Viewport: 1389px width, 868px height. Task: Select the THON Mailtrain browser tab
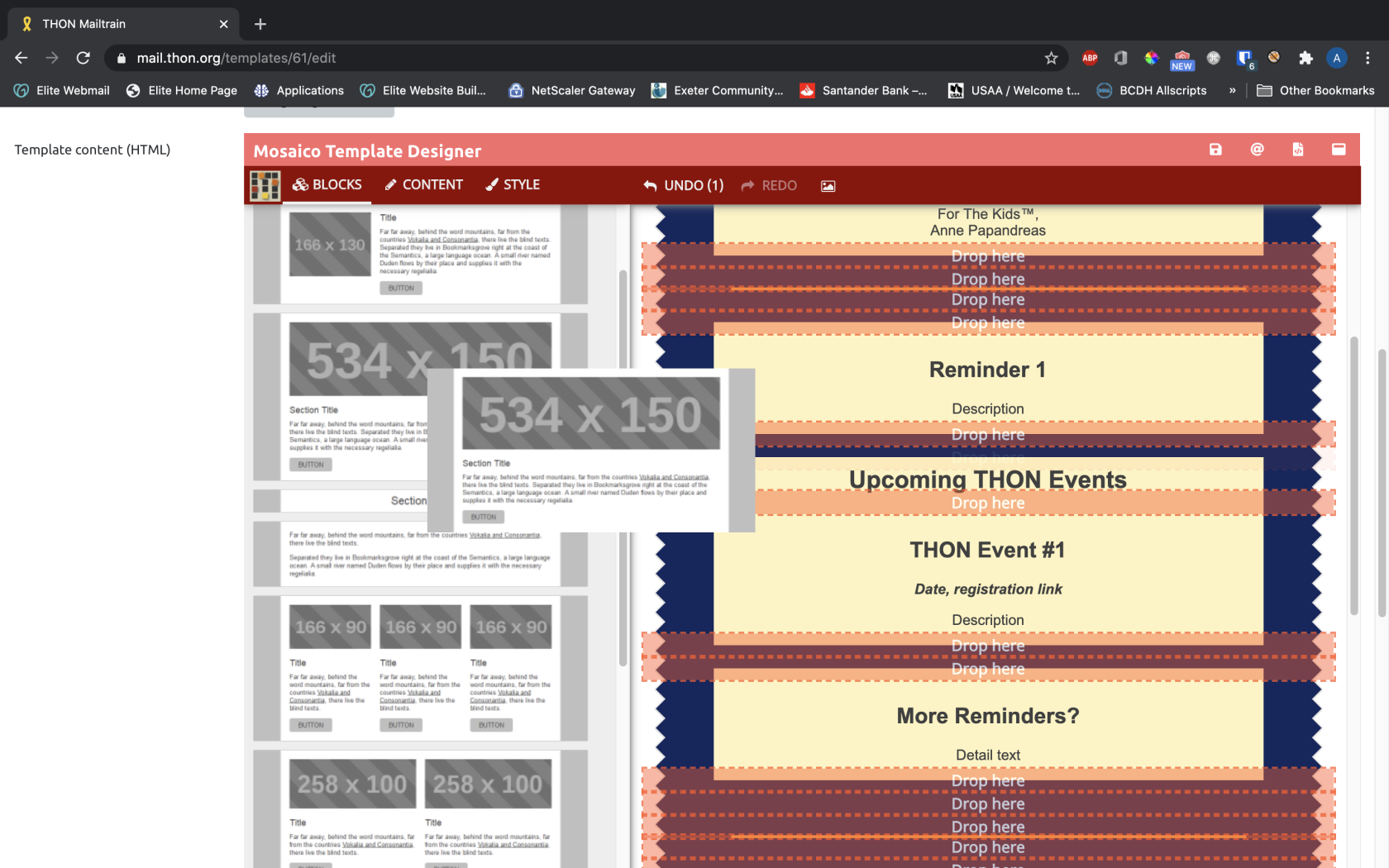pos(124,24)
